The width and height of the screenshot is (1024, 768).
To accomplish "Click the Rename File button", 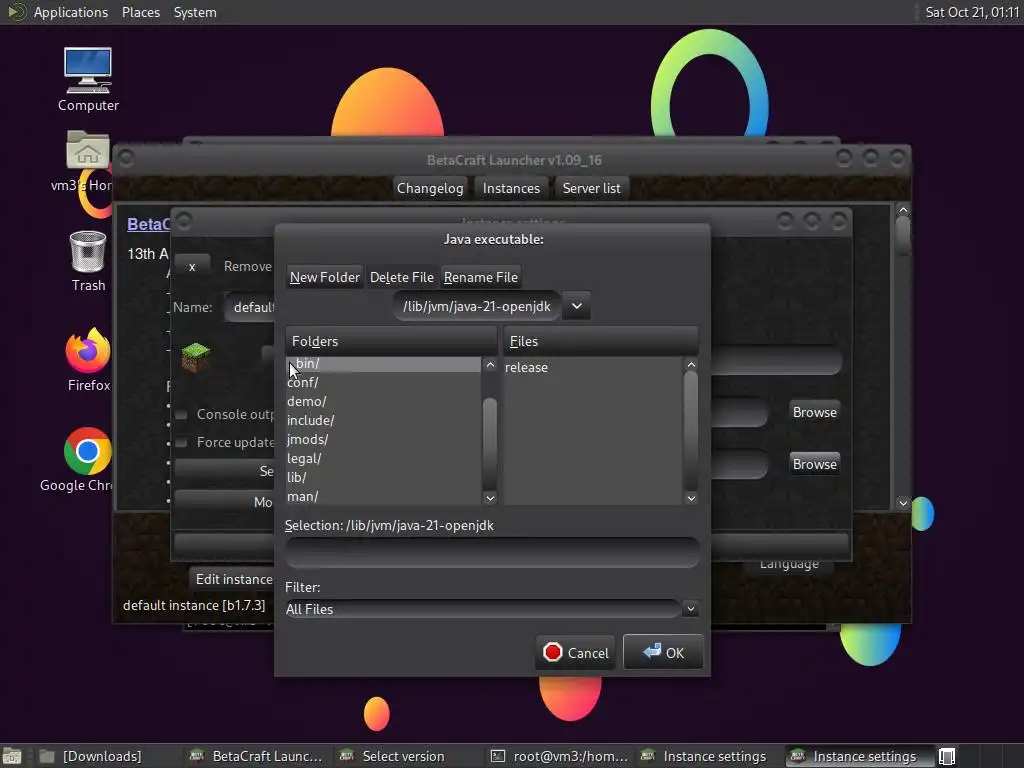I will [x=481, y=277].
